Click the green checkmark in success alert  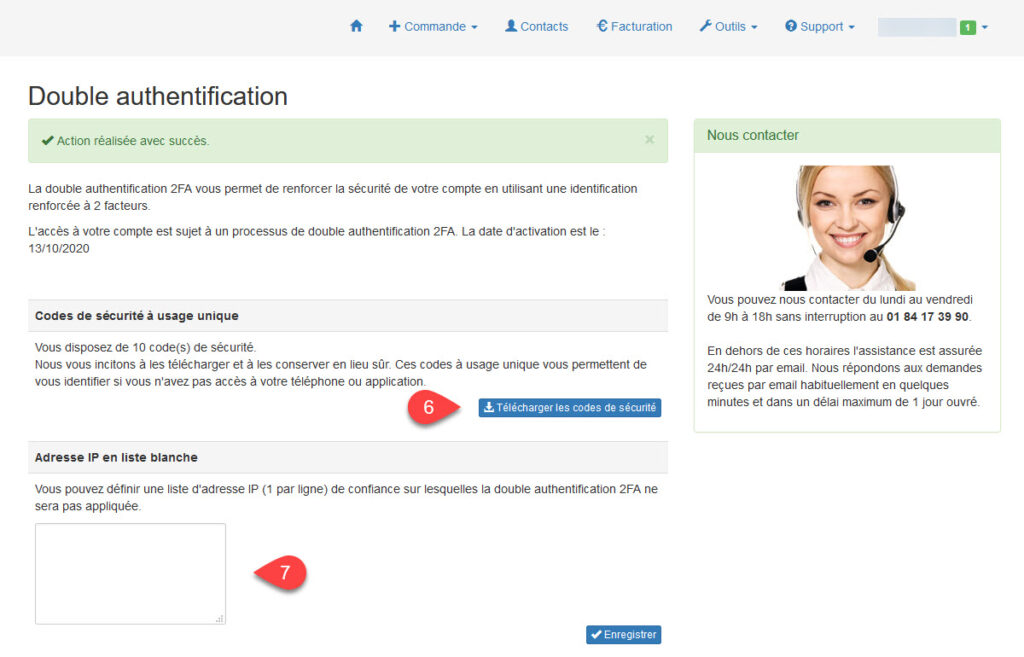[x=48, y=140]
